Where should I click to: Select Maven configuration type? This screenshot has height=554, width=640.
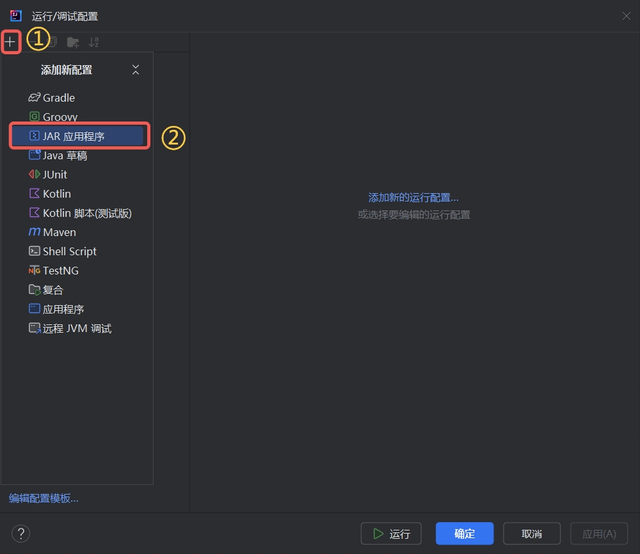(78, 232)
